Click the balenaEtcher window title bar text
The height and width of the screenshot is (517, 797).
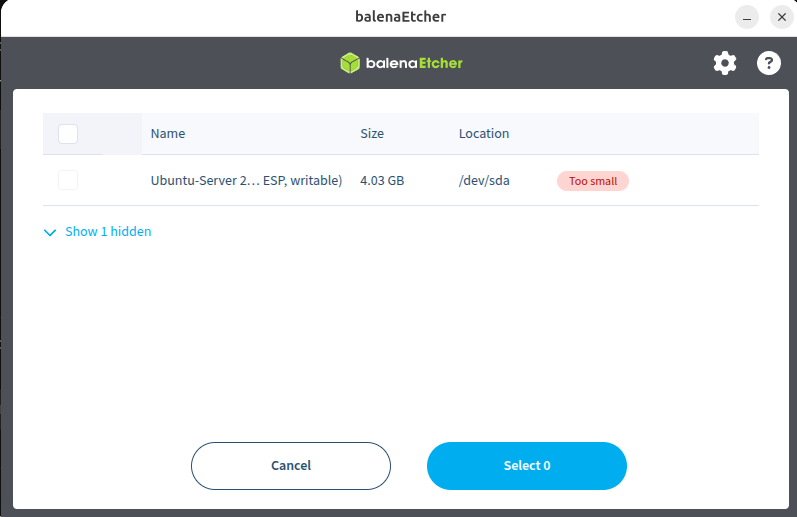point(401,17)
